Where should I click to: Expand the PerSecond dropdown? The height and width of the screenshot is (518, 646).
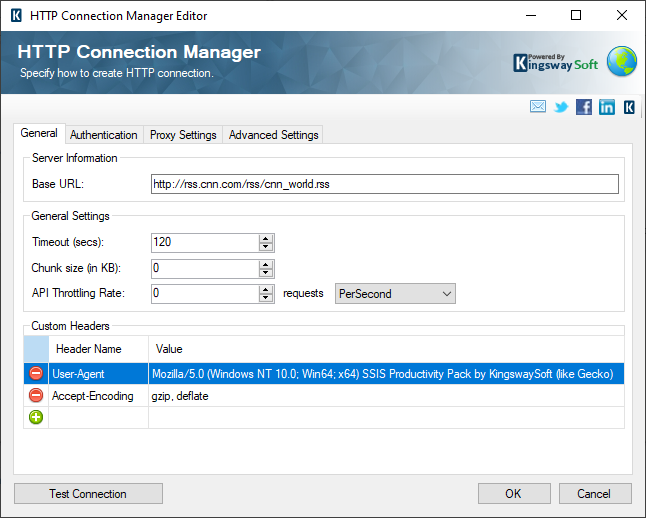(395, 294)
